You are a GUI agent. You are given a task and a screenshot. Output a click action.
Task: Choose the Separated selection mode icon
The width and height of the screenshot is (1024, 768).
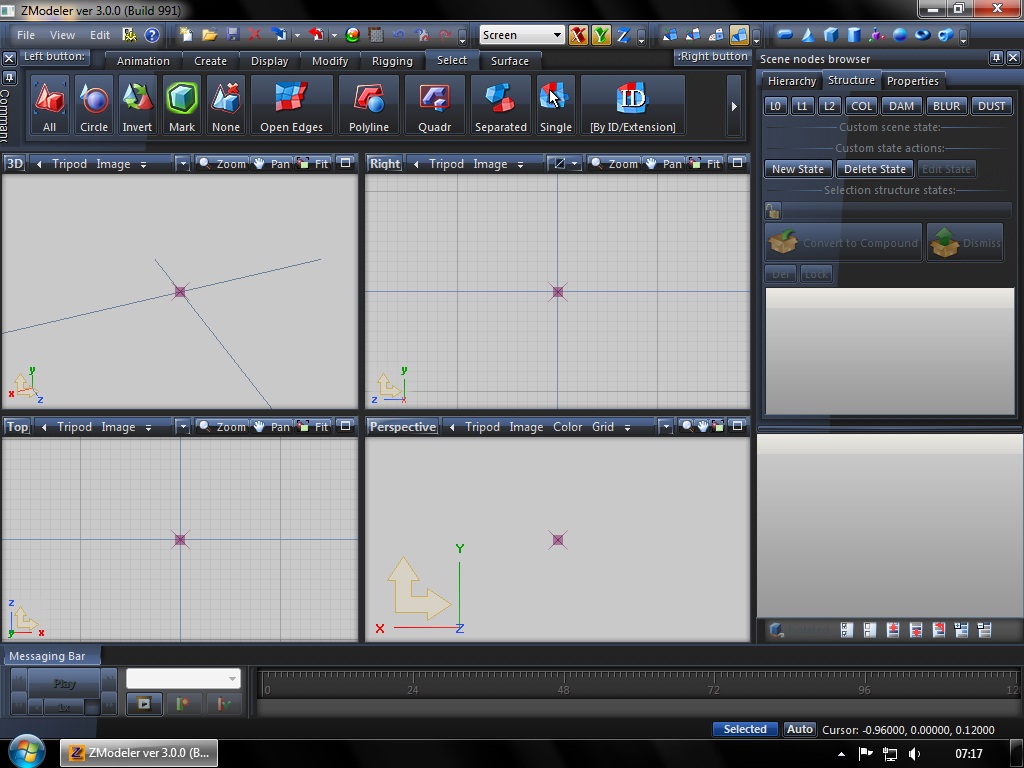(x=500, y=100)
